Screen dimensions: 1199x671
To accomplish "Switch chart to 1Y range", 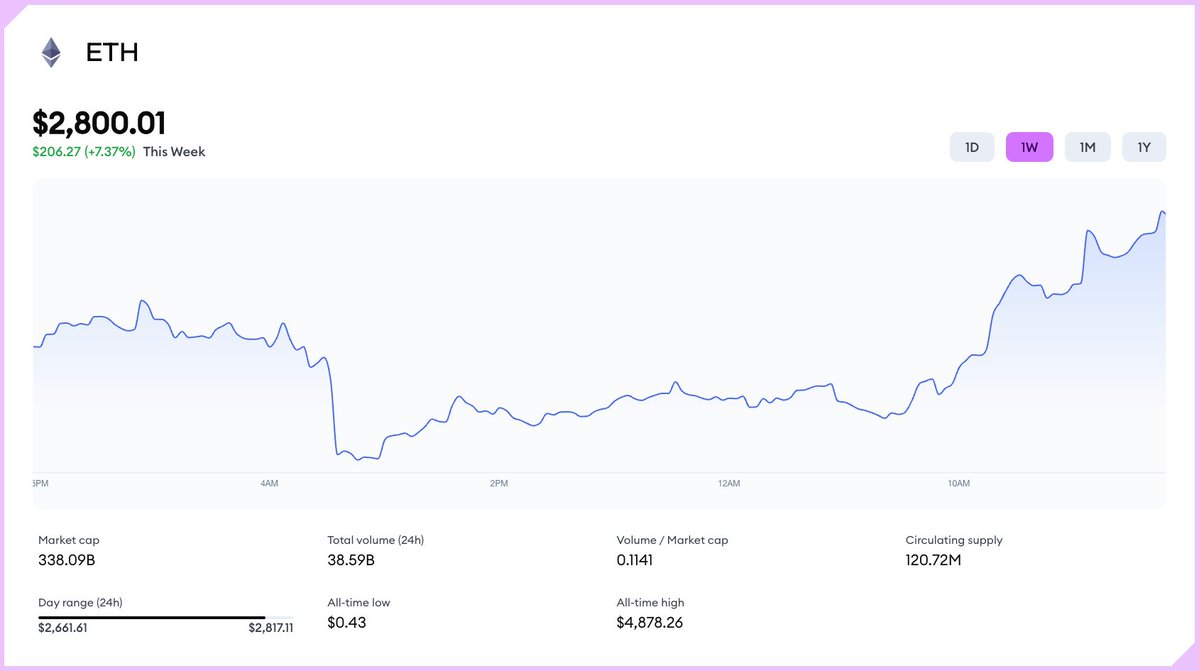I will [1144, 147].
